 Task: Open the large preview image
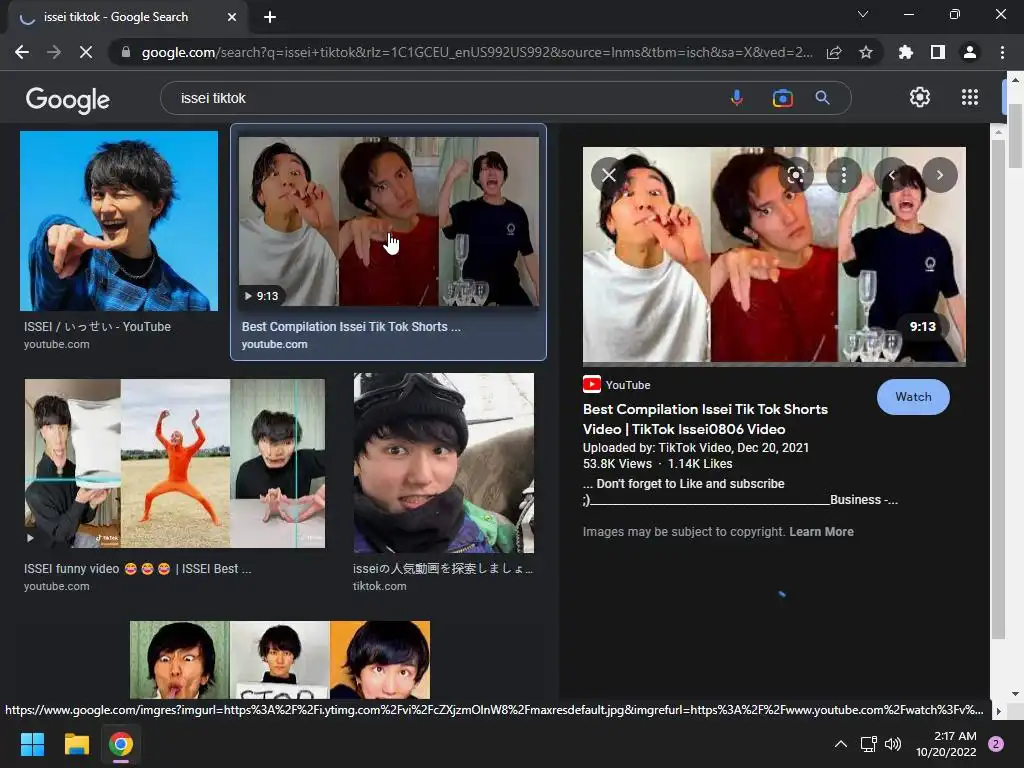(x=774, y=255)
